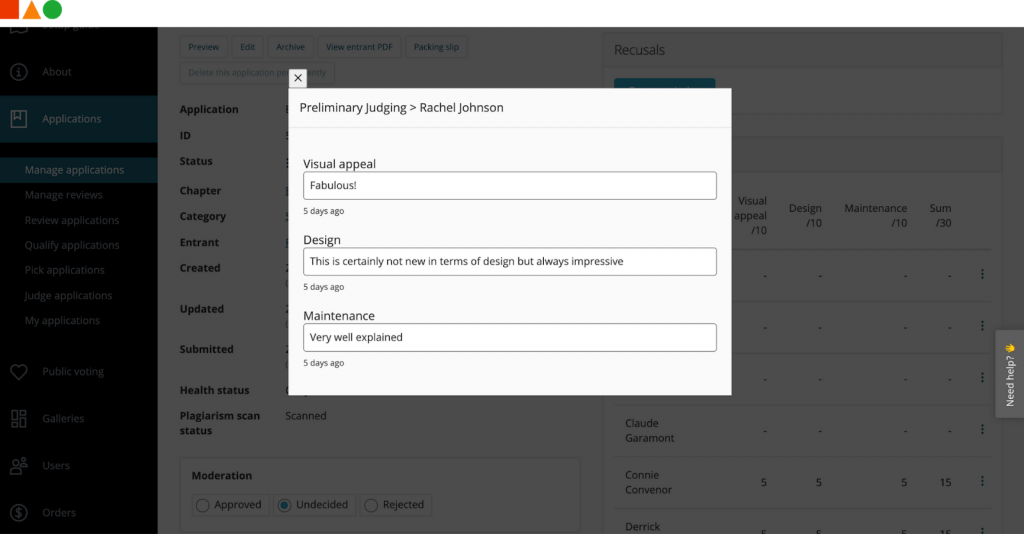Click the Packing slip button
Viewport: 1024px width, 534px height.
pos(437,47)
